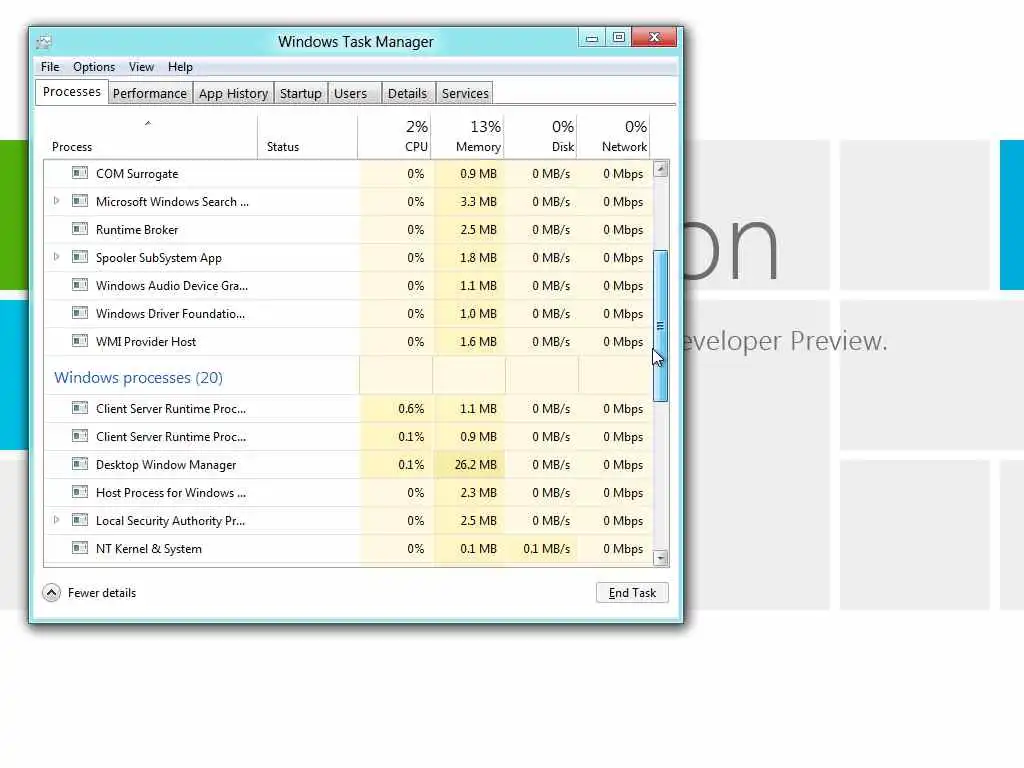1024x768 pixels.
Task: Open the File menu
Action: [50, 67]
